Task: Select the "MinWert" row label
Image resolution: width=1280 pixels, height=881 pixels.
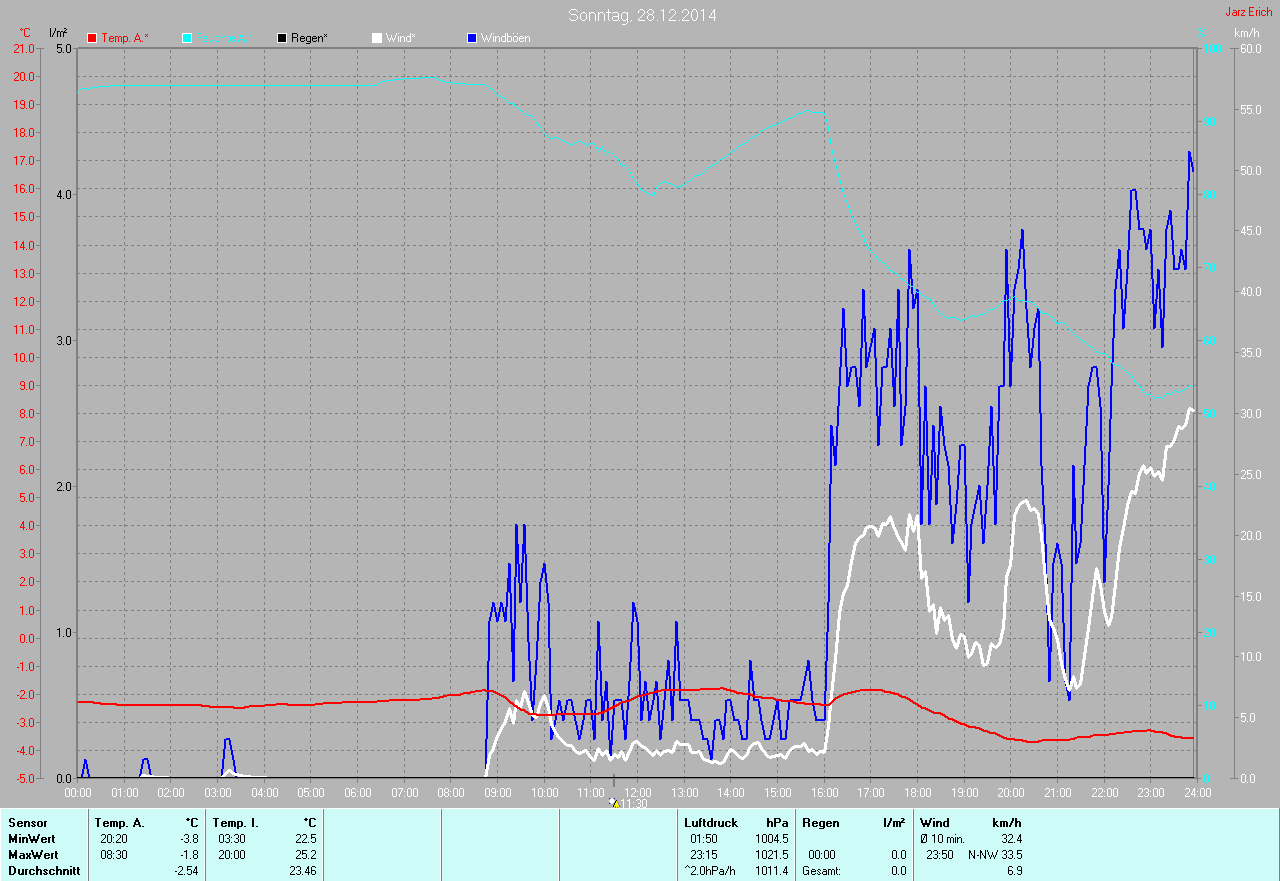Action: point(33,839)
